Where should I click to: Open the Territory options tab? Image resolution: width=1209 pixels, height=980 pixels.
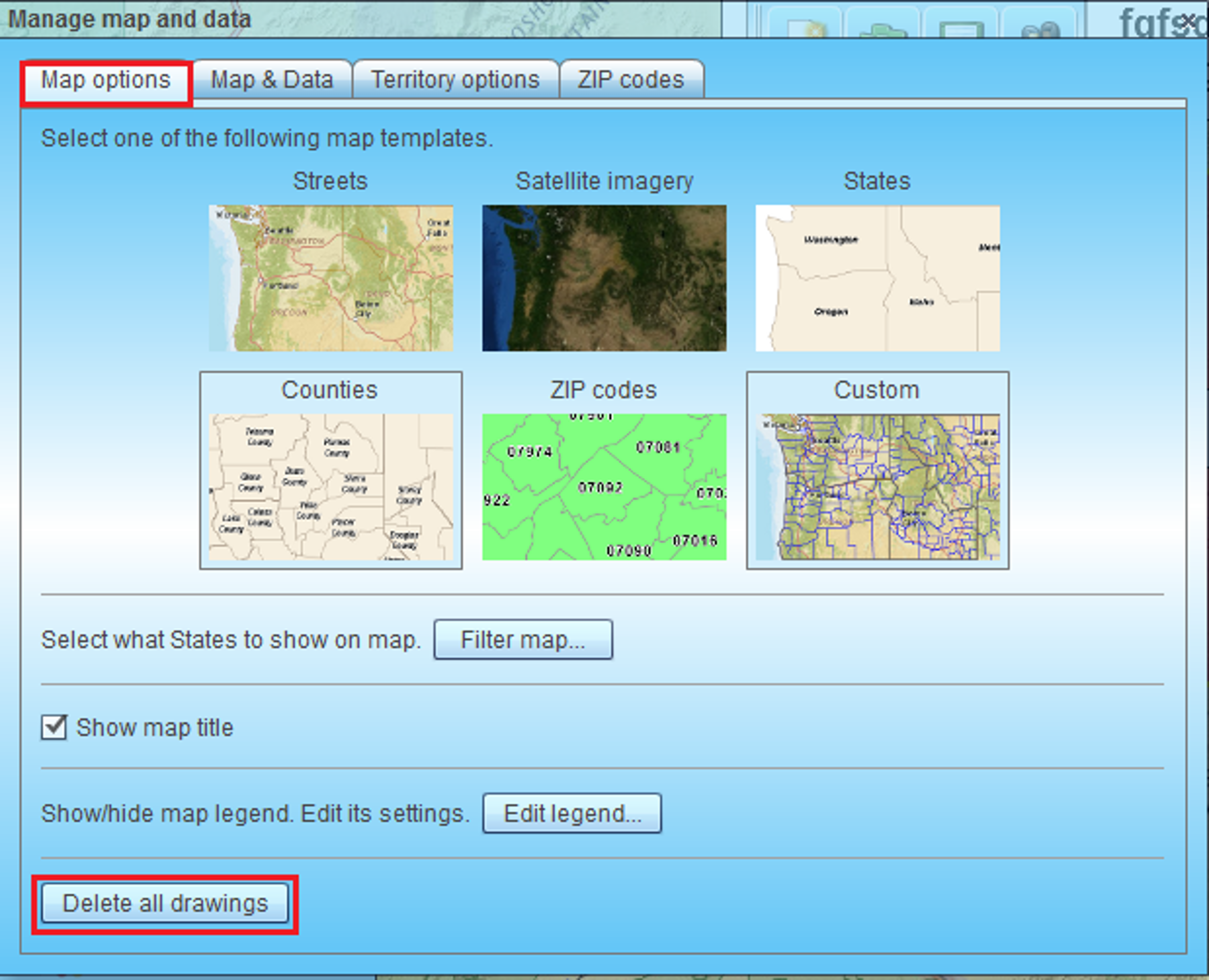(x=456, y=80)
